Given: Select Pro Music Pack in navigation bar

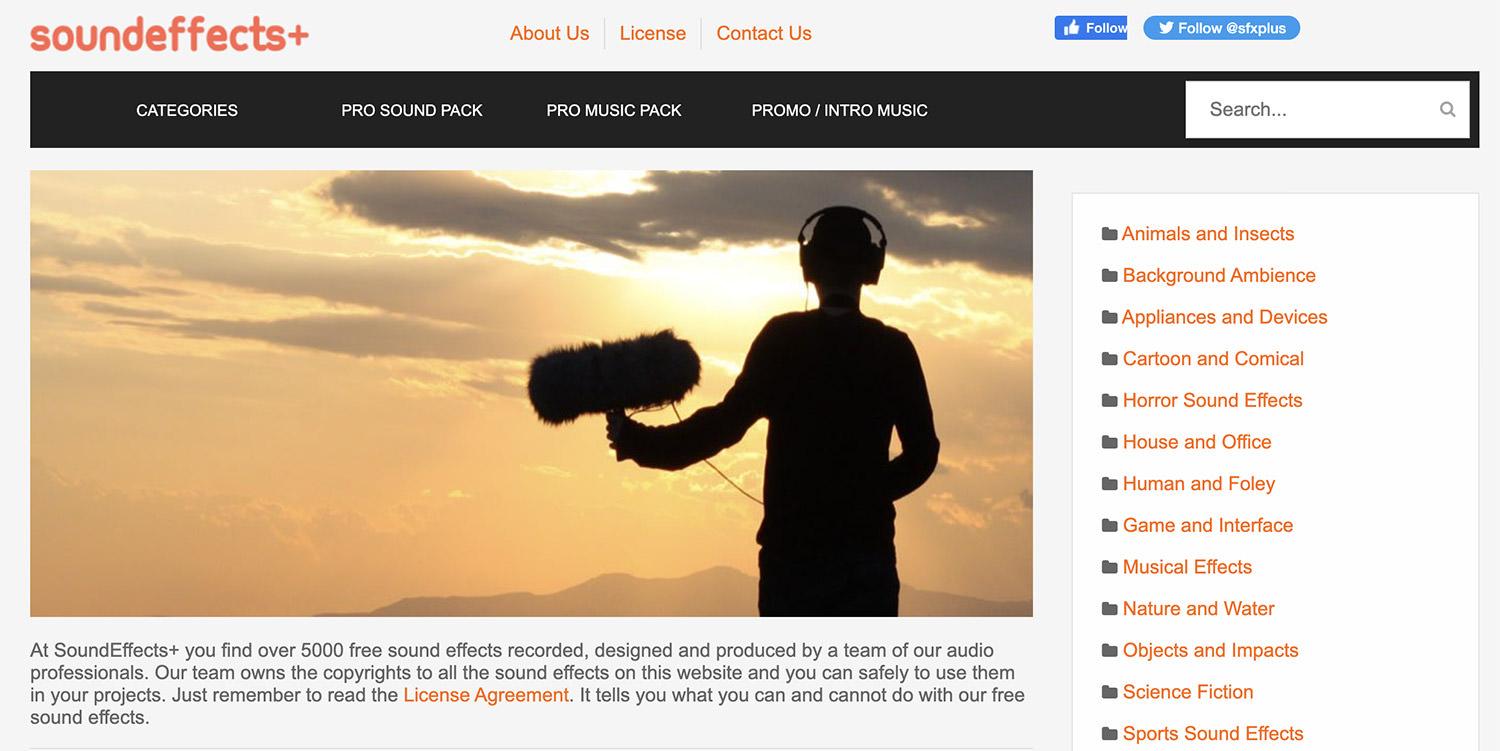Looking at the screenshot, I should (613, 110).
